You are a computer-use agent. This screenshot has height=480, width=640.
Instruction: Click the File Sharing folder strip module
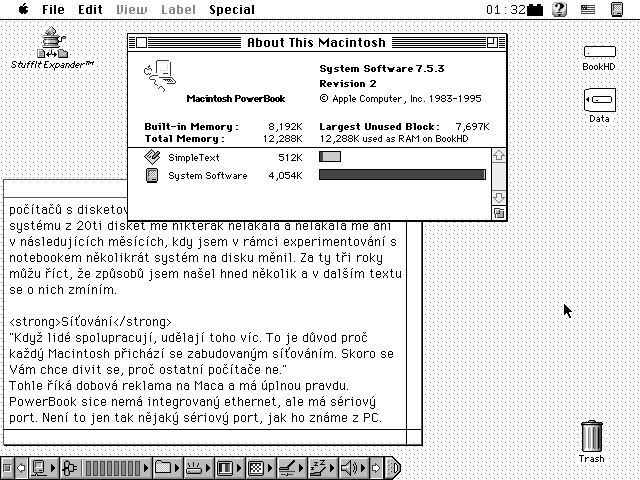click(165, 467)
